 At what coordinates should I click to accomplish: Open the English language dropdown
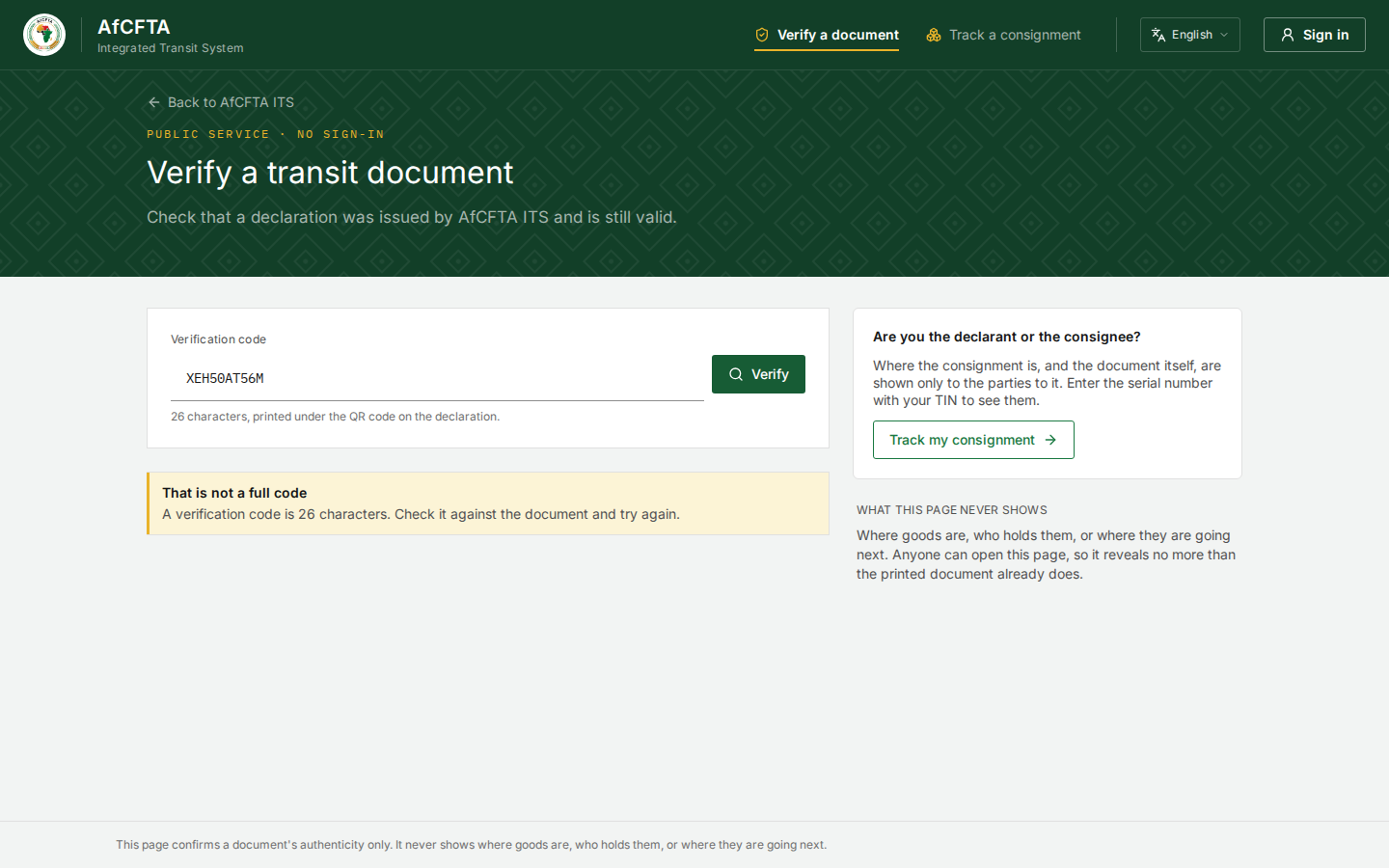pyautogui.click(x=1190, y=35)
